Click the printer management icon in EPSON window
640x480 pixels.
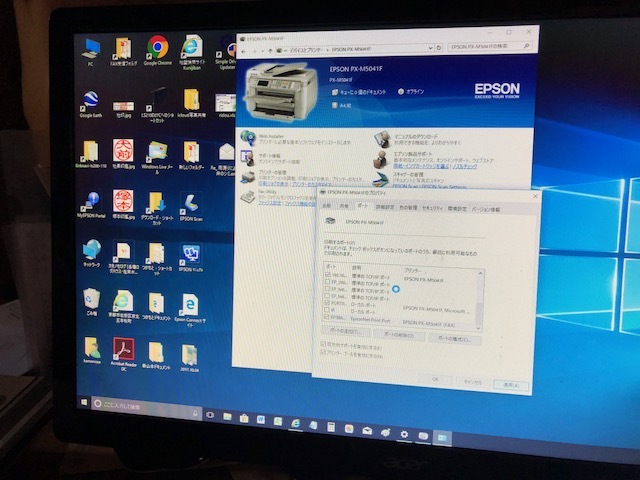click(247, 178)
